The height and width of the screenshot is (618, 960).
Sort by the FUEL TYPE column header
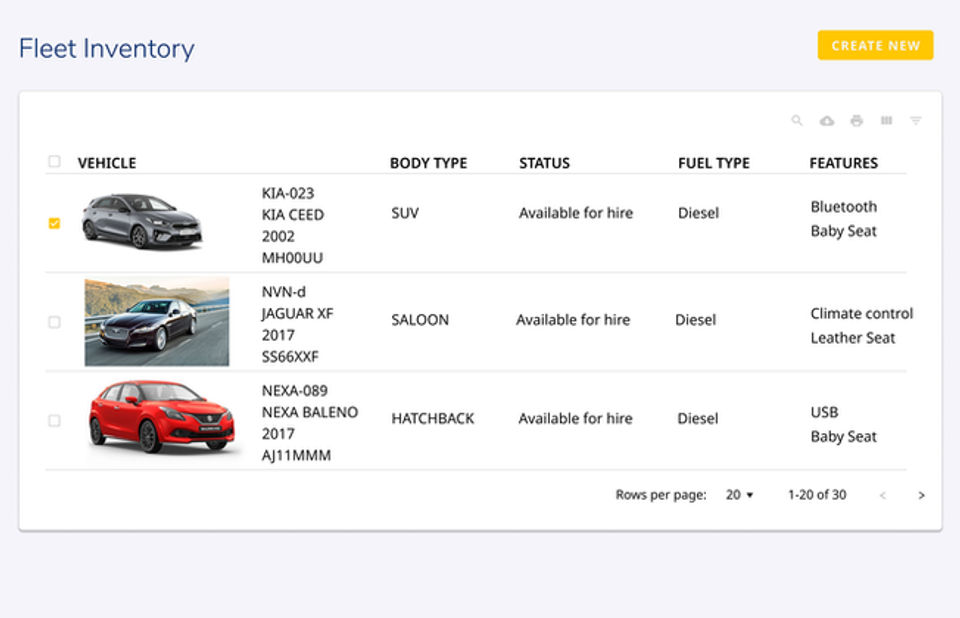click(x=713, y=163)
